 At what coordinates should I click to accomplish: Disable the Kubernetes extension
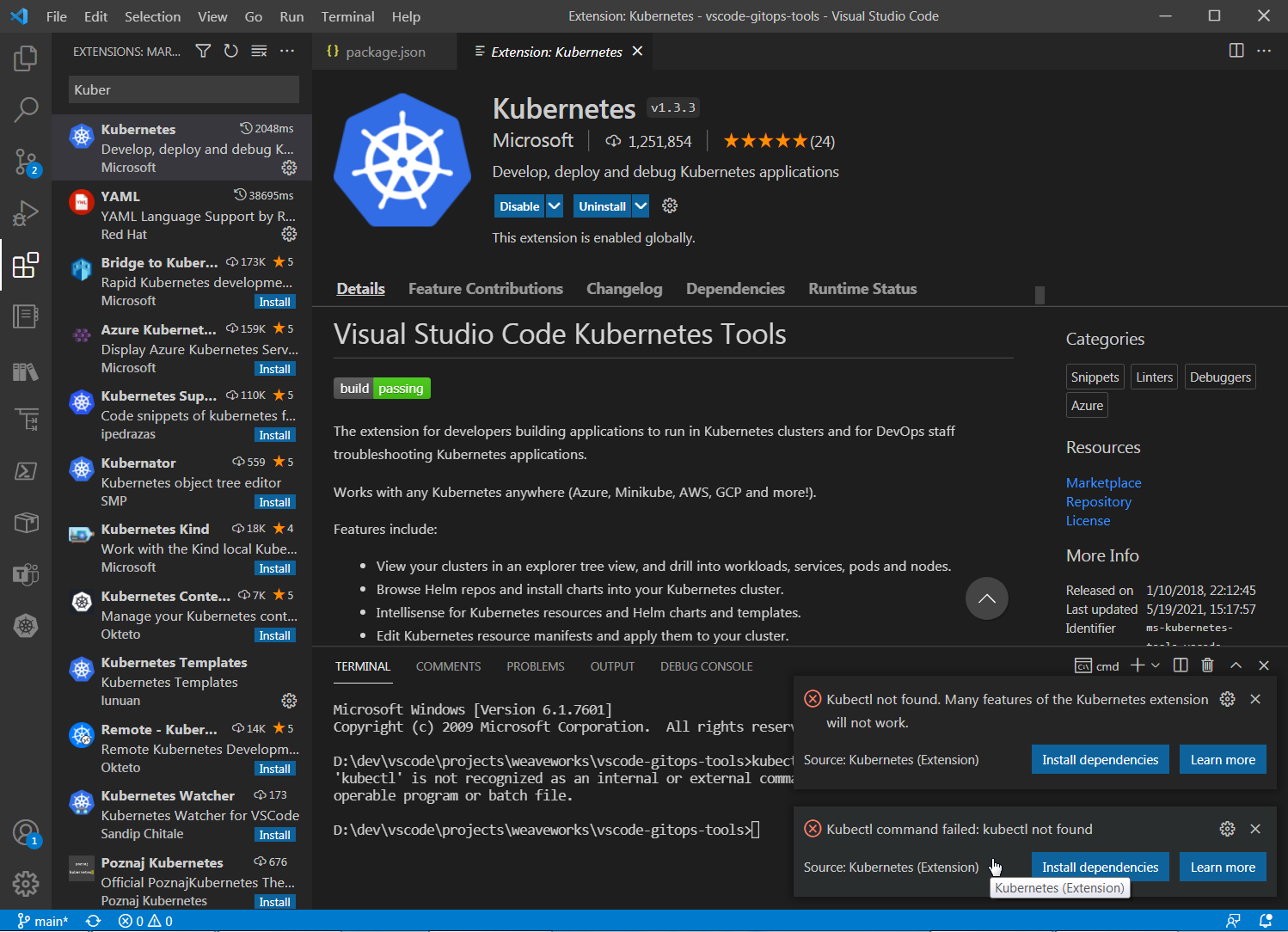[518, 205]
